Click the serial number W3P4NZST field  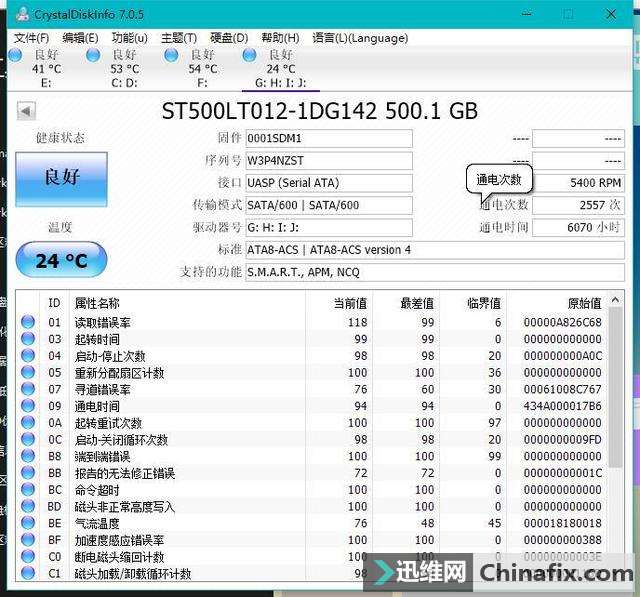[x=328, y=161]
